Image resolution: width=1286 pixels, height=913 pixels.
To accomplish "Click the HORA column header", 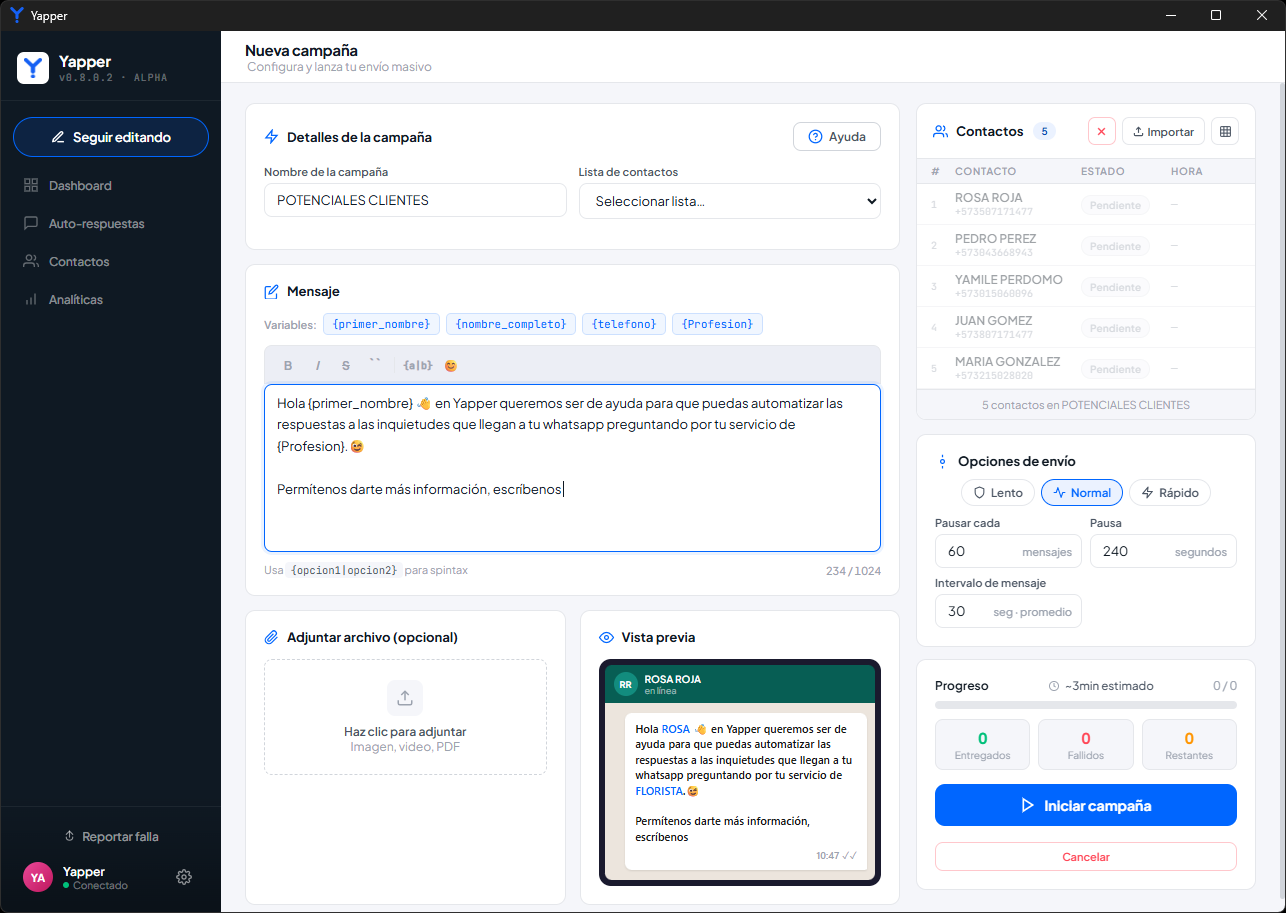I will coord(1186,172).
